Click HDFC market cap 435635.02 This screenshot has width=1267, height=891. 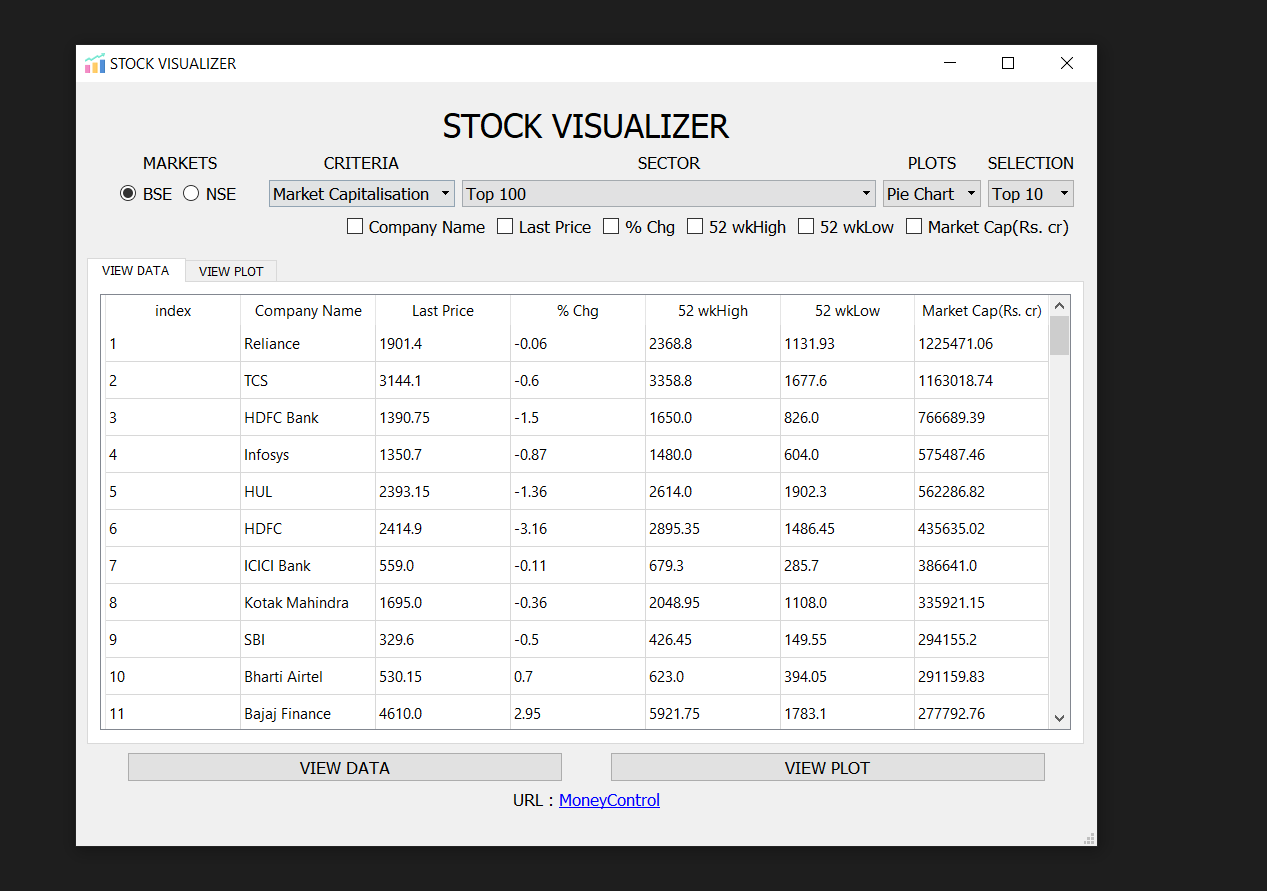pos(982,529)
